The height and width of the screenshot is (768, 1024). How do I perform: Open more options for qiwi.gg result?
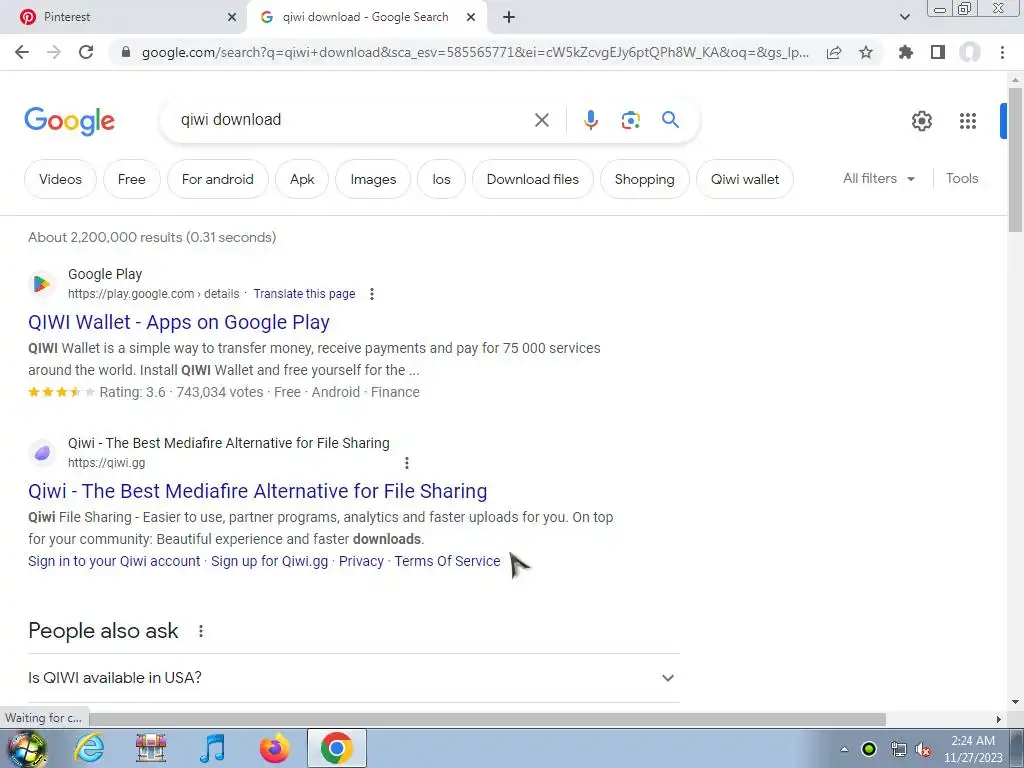(x=406, y=463)
